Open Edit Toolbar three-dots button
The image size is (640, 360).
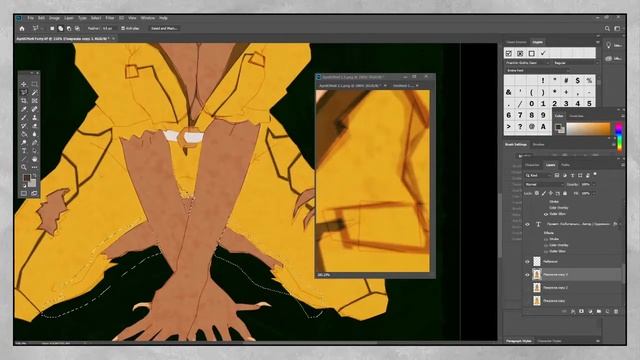click(34, 167)
